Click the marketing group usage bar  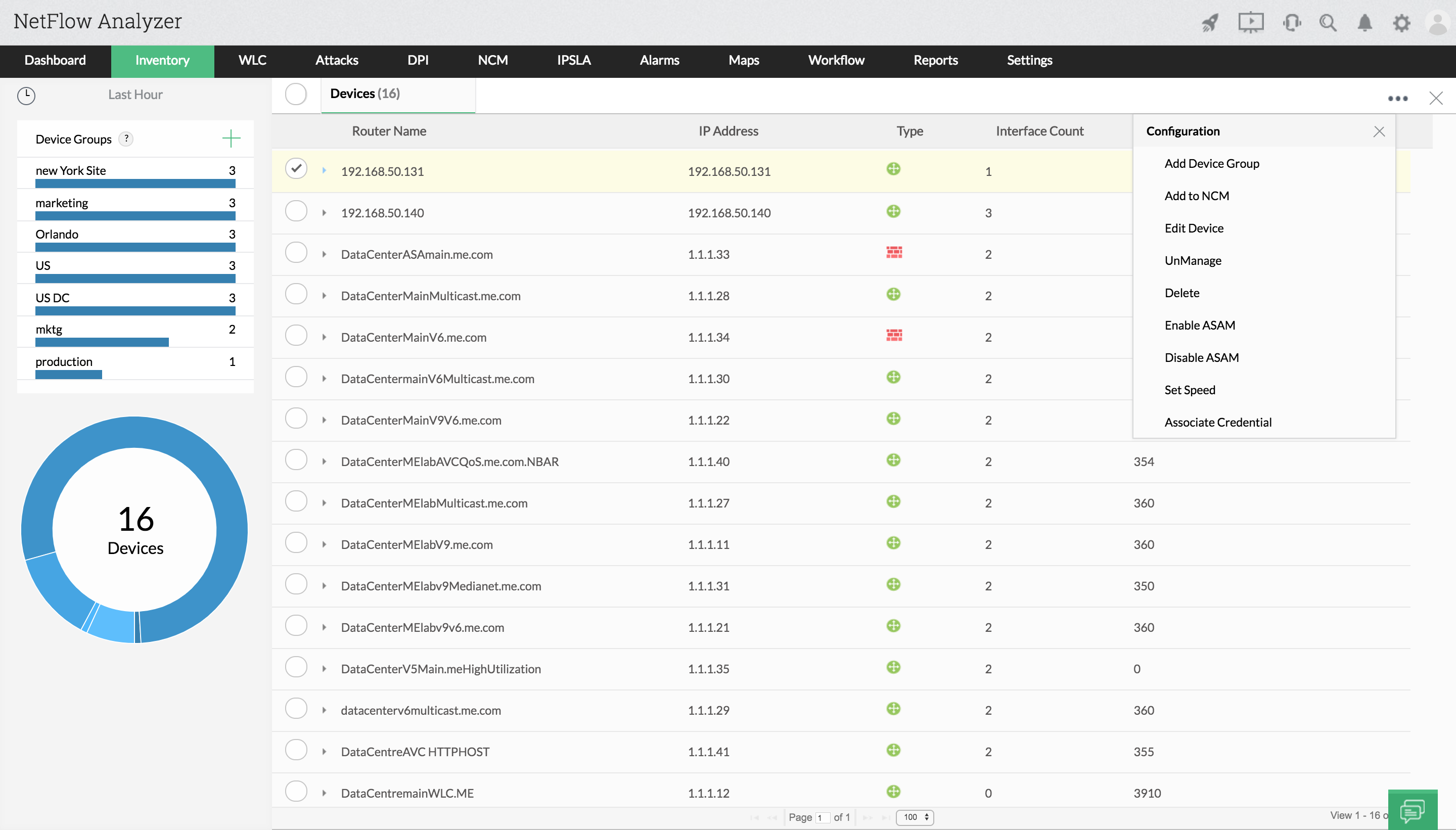tap(135, 216)
